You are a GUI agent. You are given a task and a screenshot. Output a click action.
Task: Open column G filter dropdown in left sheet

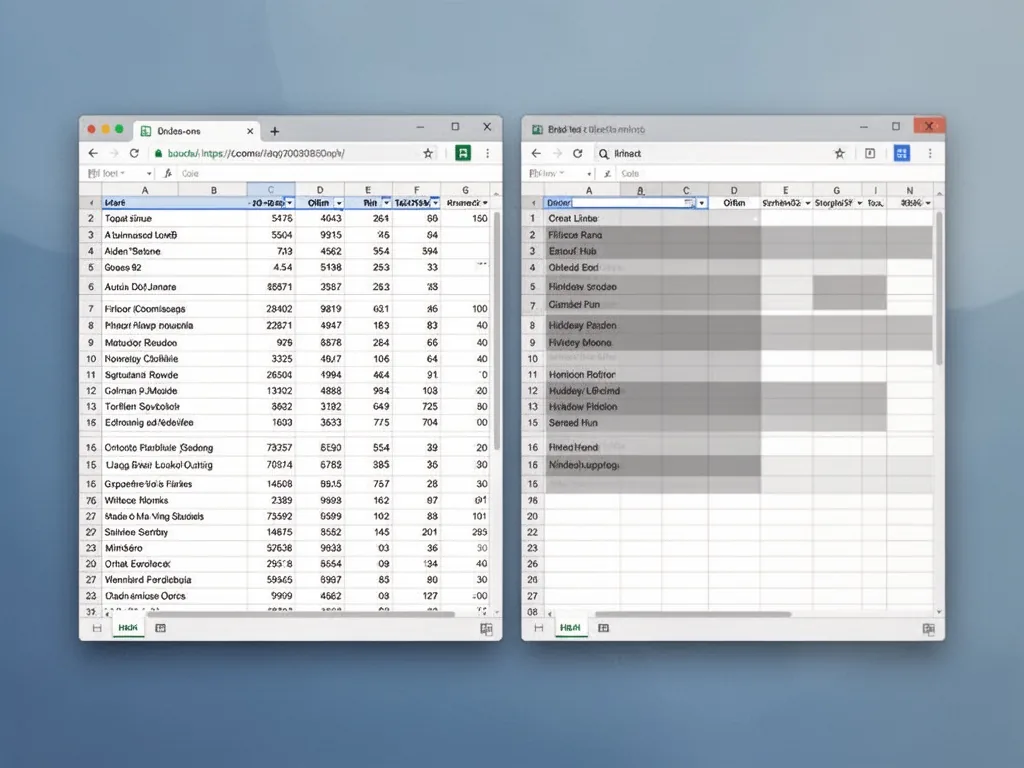[x=485, y=203]
